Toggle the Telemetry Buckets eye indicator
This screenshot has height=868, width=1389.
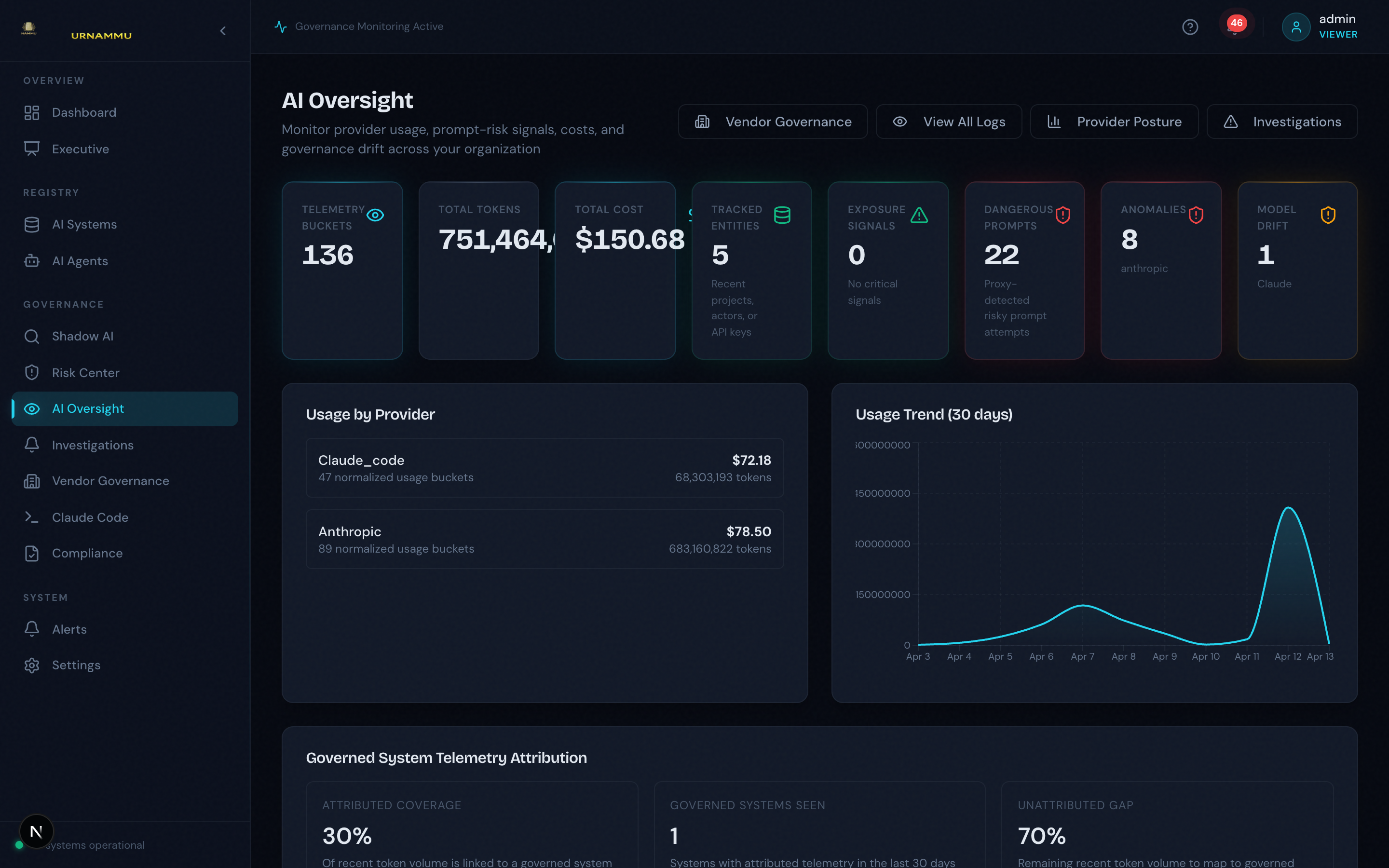click(x=376, y=215)
